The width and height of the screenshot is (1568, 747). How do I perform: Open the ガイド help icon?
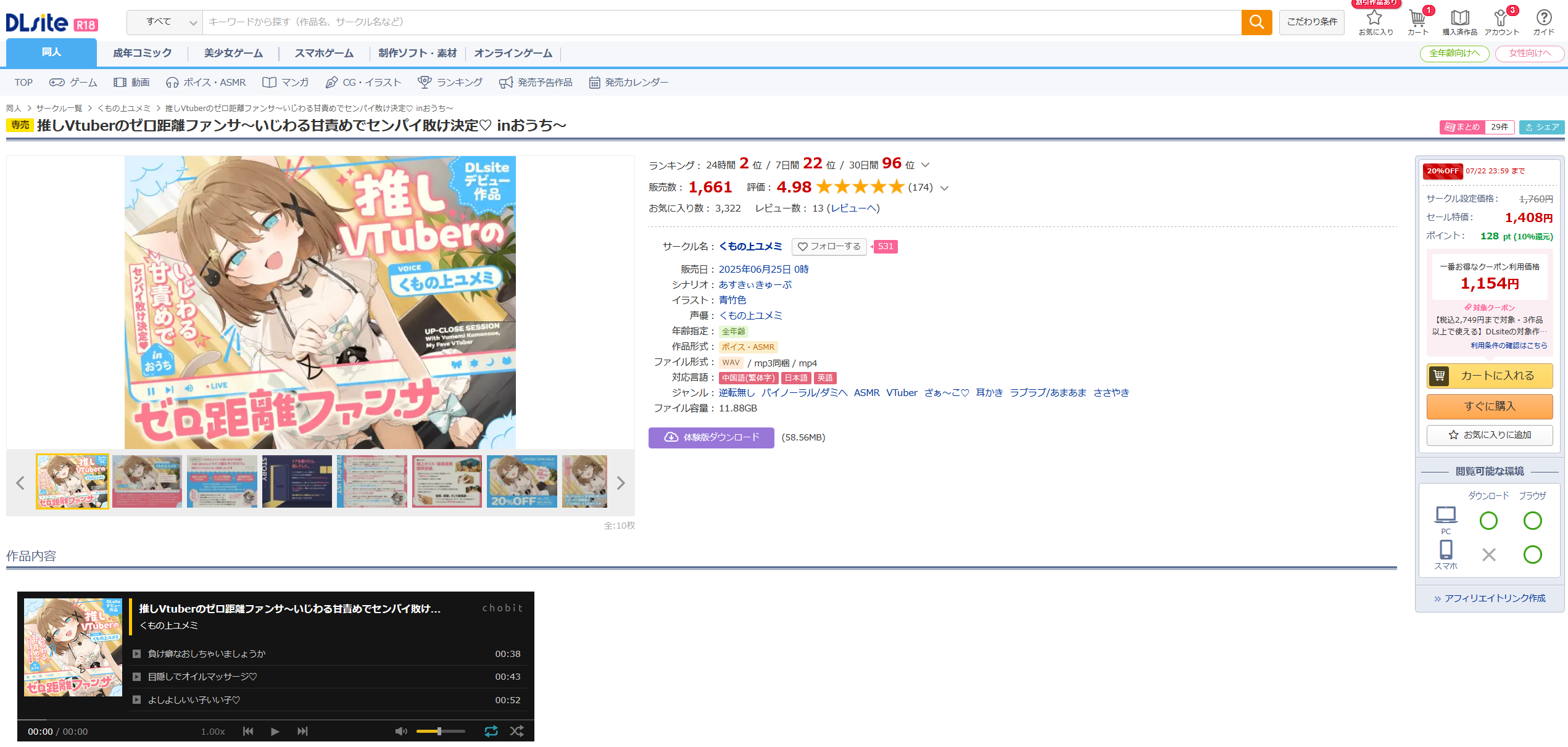pos(1544,22)
